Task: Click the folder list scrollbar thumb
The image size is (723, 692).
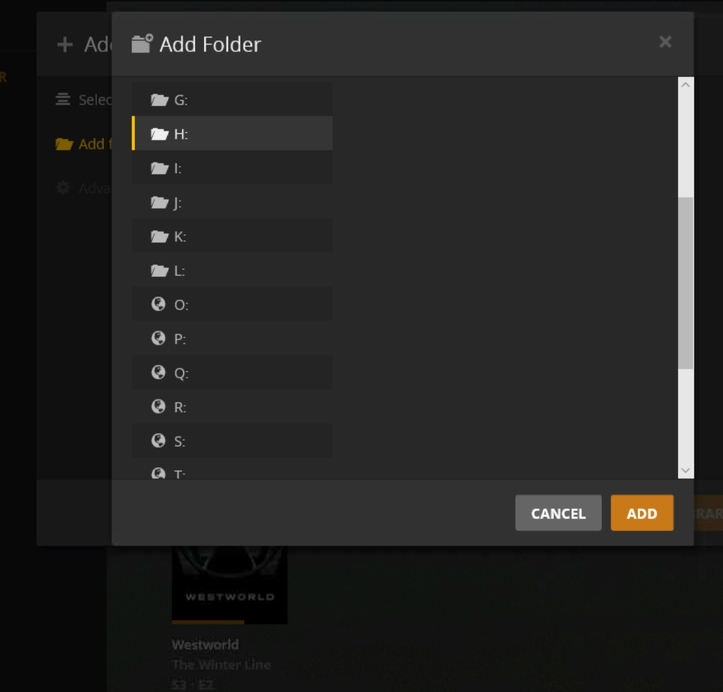Action: [x=685, y=283]
